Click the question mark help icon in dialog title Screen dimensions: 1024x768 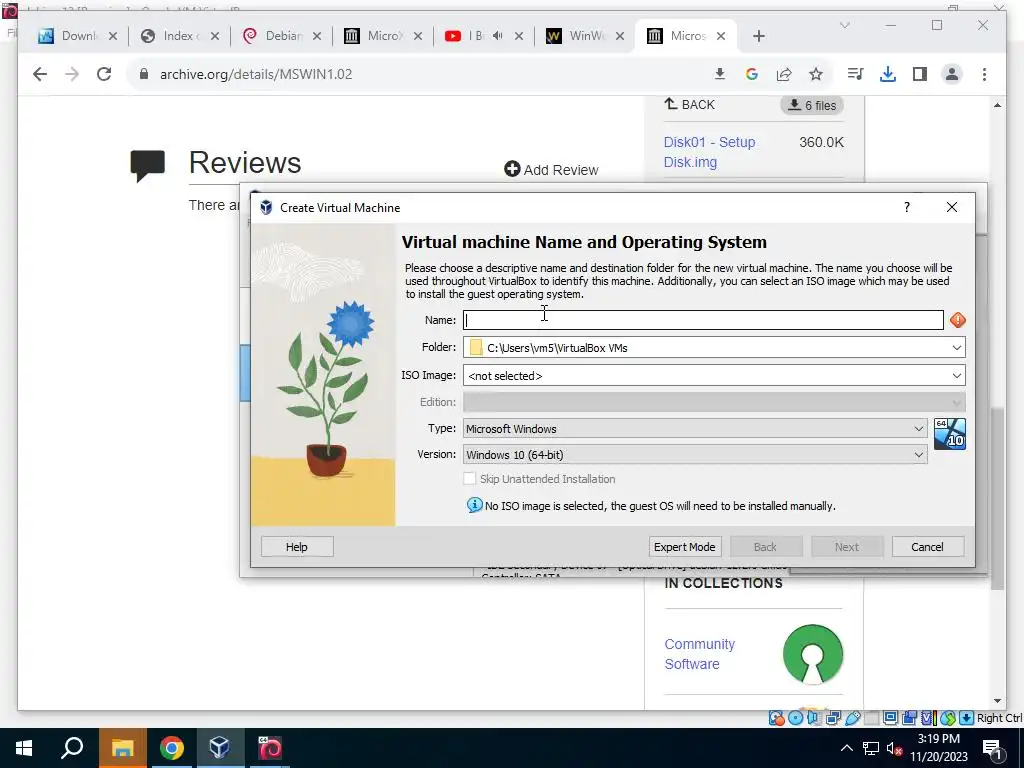coord(906,207)
